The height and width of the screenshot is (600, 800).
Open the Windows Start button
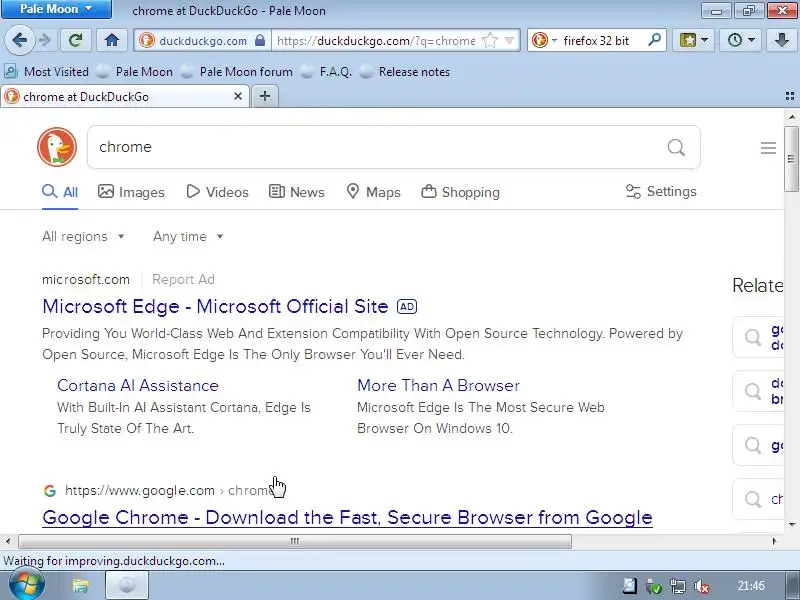point(27,585)
